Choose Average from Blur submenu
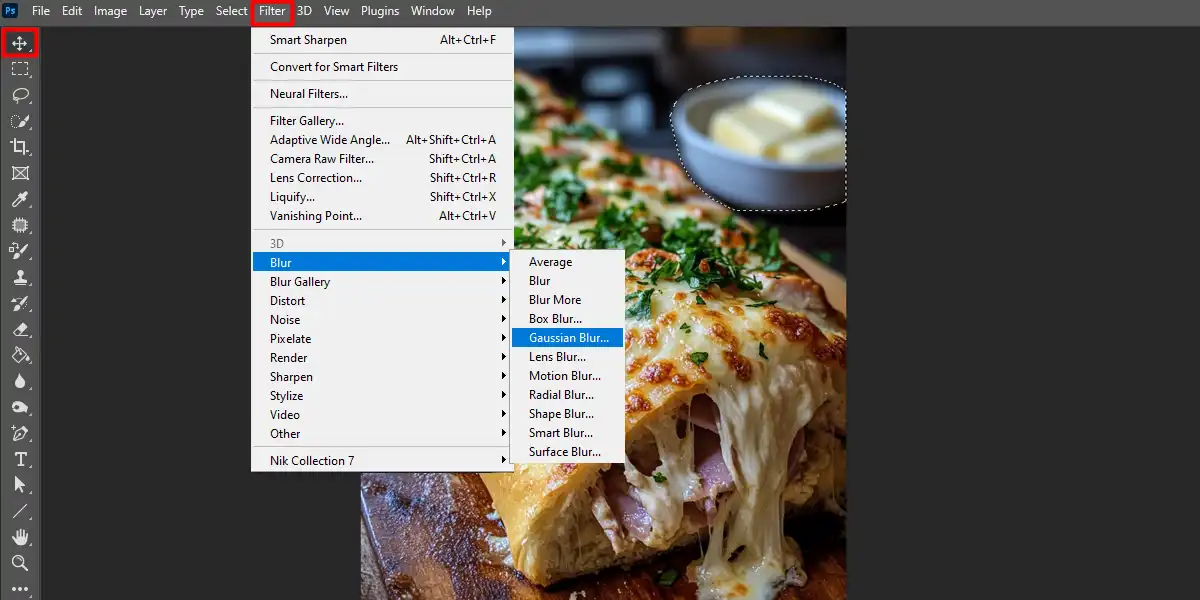The height and width of the screenshot is (600, 1200). (568, 262)
